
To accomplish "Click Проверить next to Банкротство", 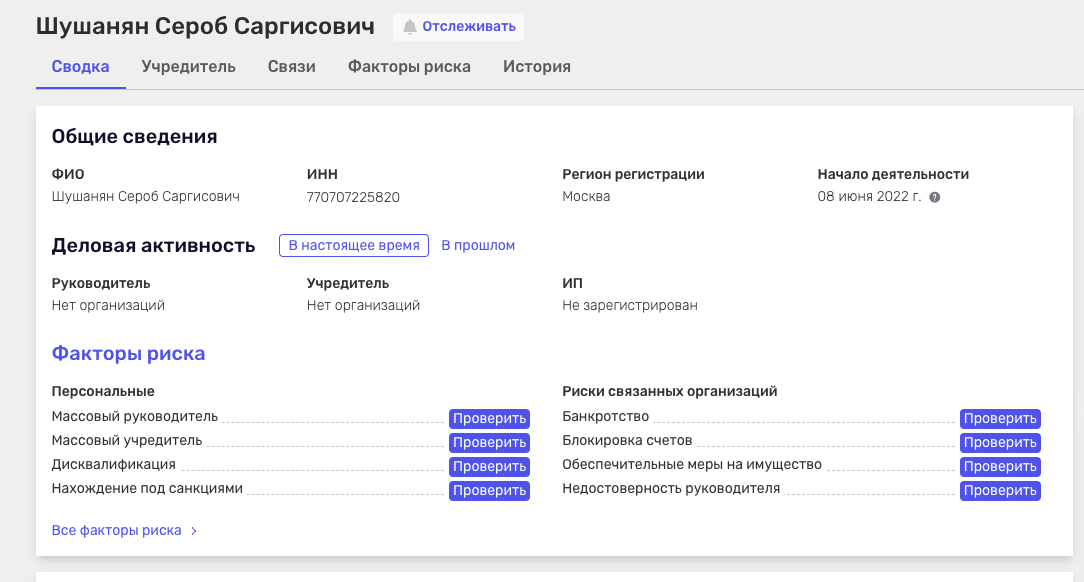I will coord(1000,418).
